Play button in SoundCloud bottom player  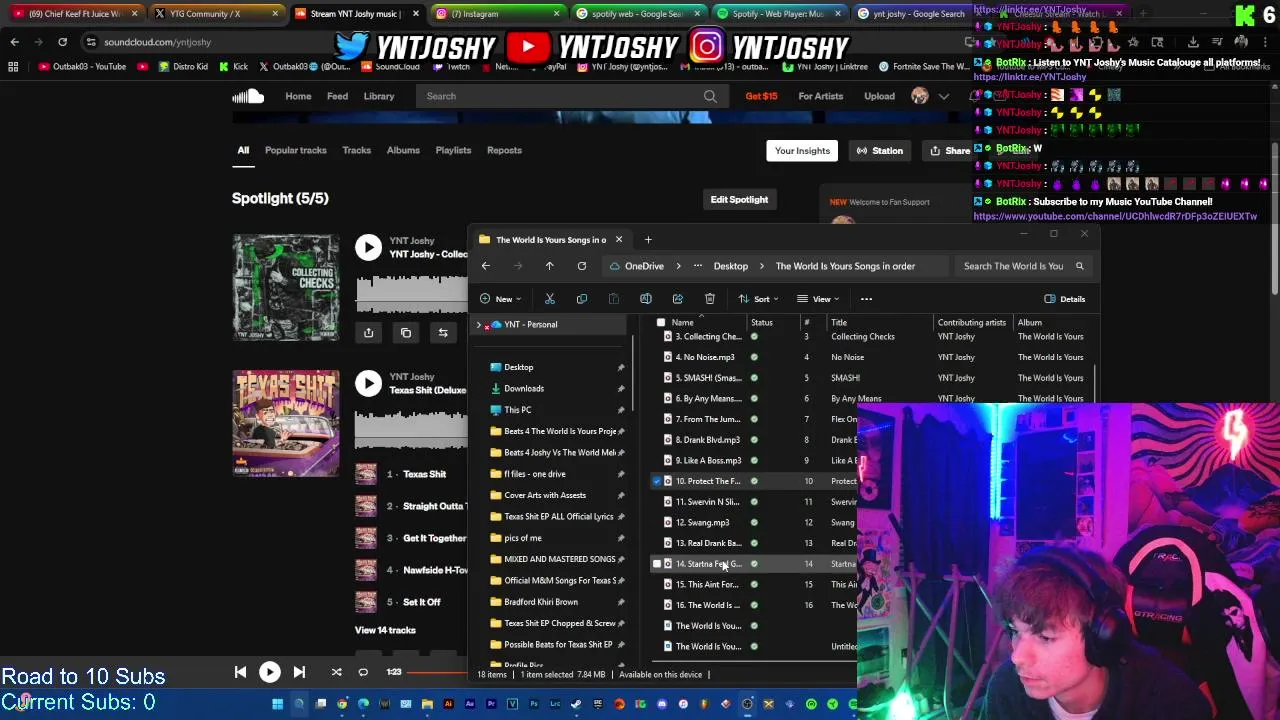(x=269, y=672)
